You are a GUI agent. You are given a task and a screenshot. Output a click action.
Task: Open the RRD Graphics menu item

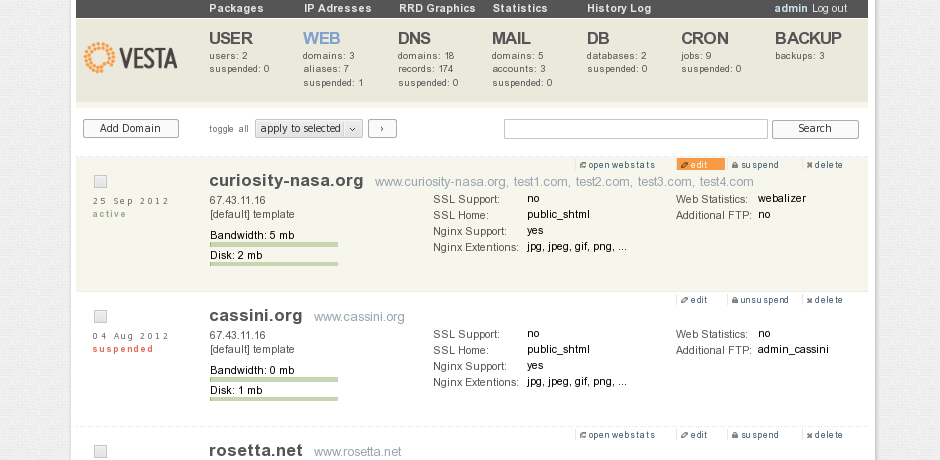[x=437, y=8]
